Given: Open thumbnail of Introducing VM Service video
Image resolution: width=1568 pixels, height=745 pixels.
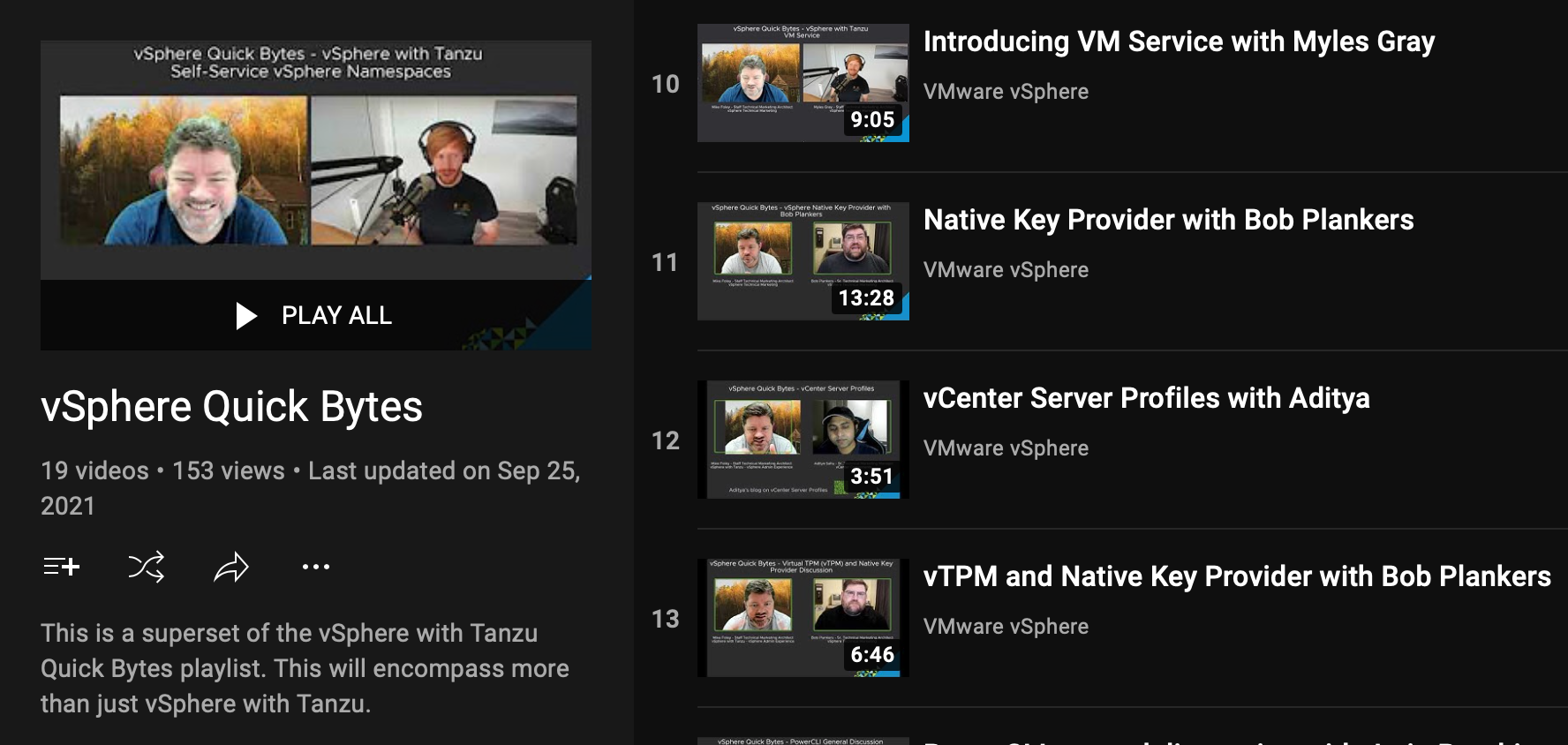Looking at the screenshot, I should [x=803, y=83].
